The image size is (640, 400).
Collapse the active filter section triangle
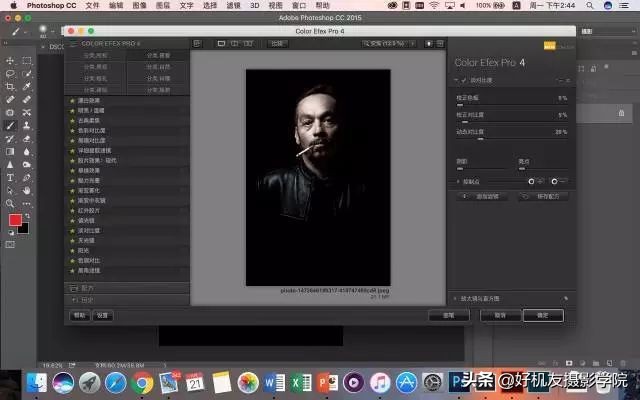[x=456, y=80]
